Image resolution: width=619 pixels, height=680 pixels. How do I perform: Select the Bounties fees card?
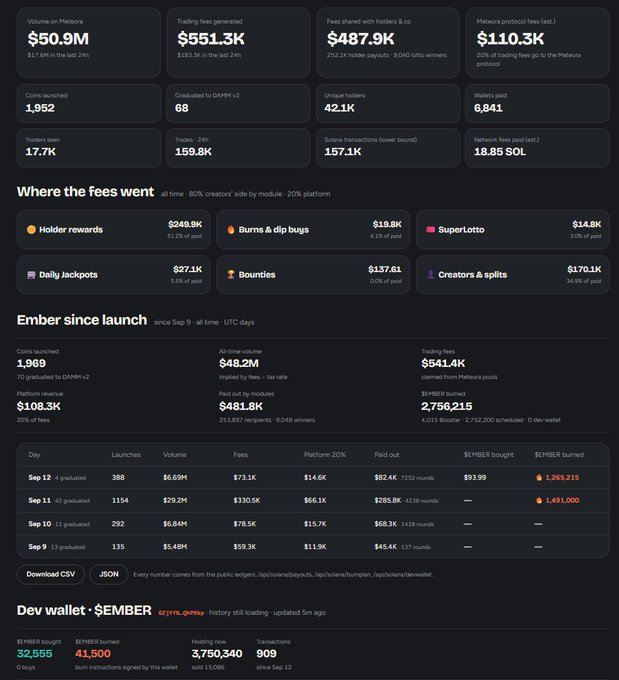pos(313,275)
